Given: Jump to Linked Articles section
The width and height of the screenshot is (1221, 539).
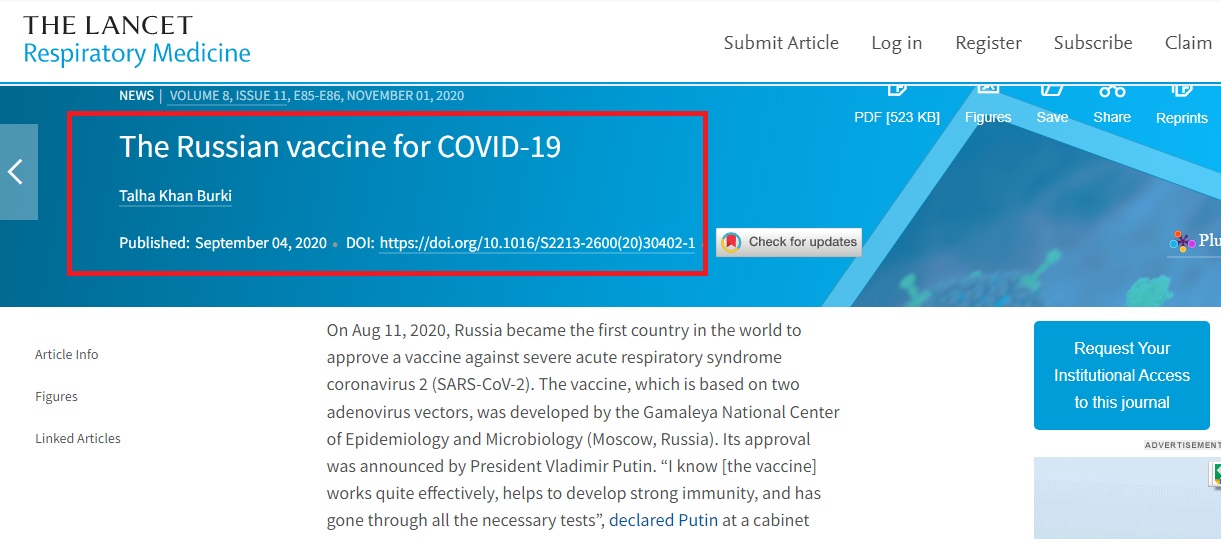Looking at the screenshot, I should pos(78,438).
